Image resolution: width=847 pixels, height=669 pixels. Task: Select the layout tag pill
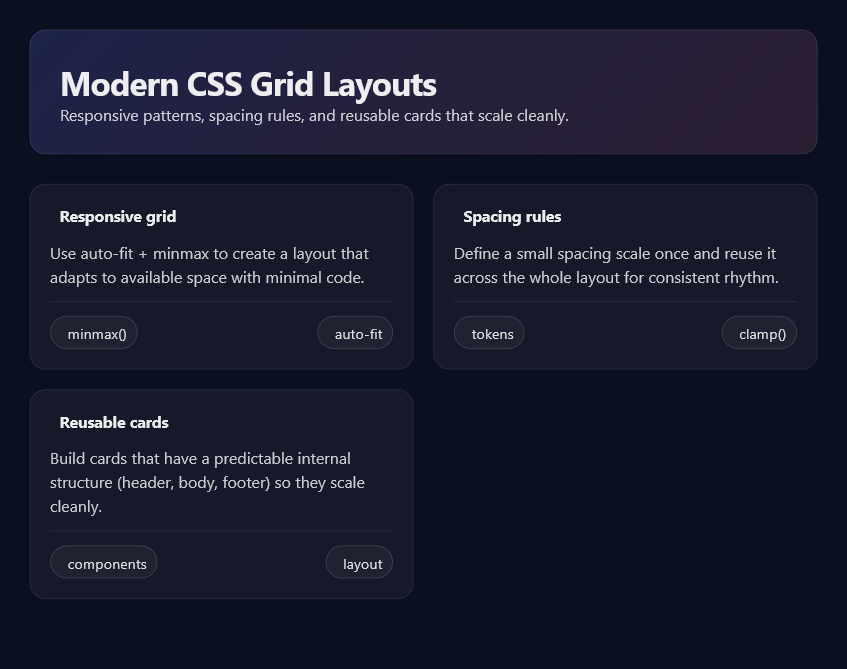(360, 563)
